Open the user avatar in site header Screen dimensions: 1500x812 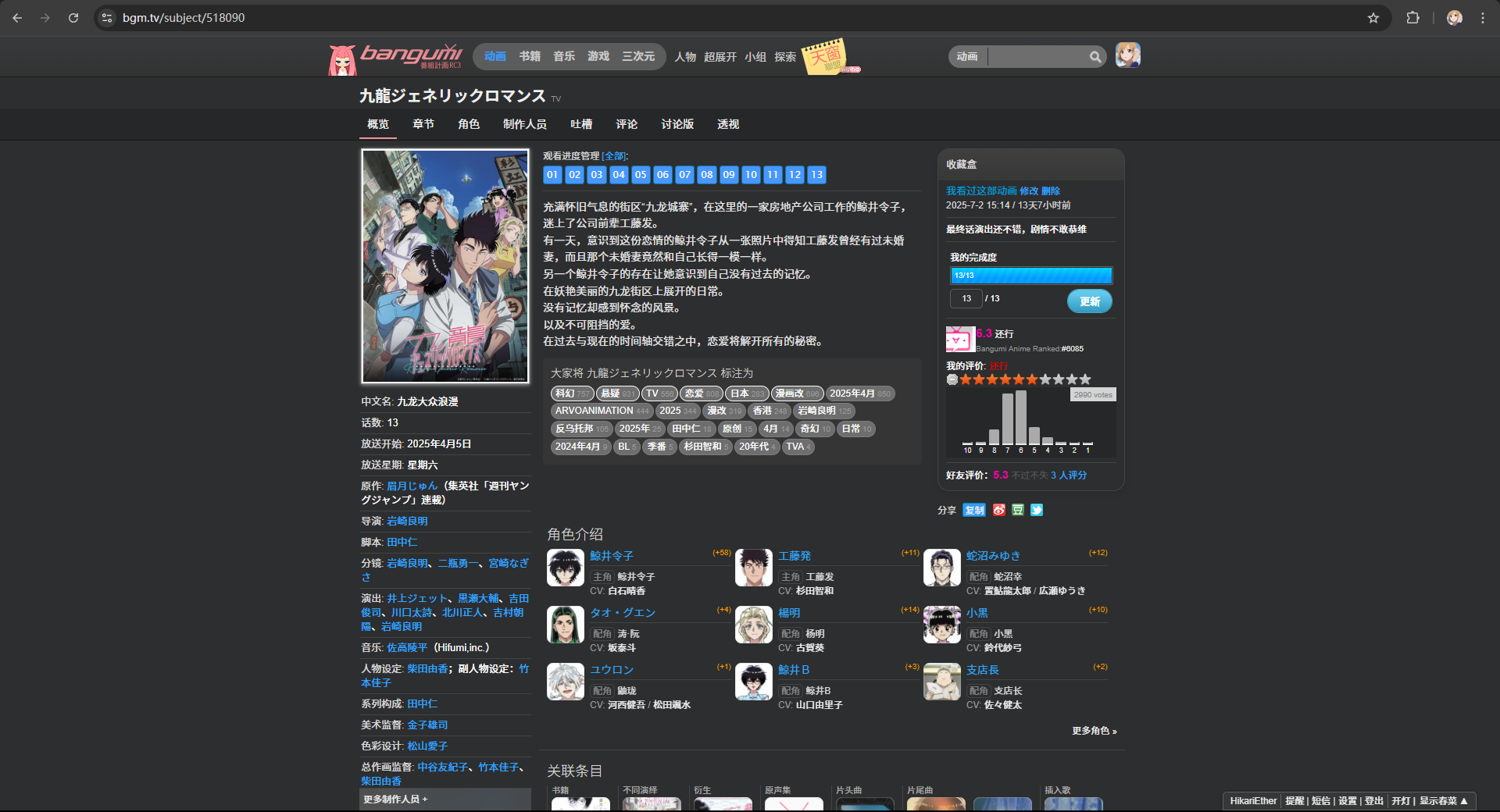[1127, 55]
